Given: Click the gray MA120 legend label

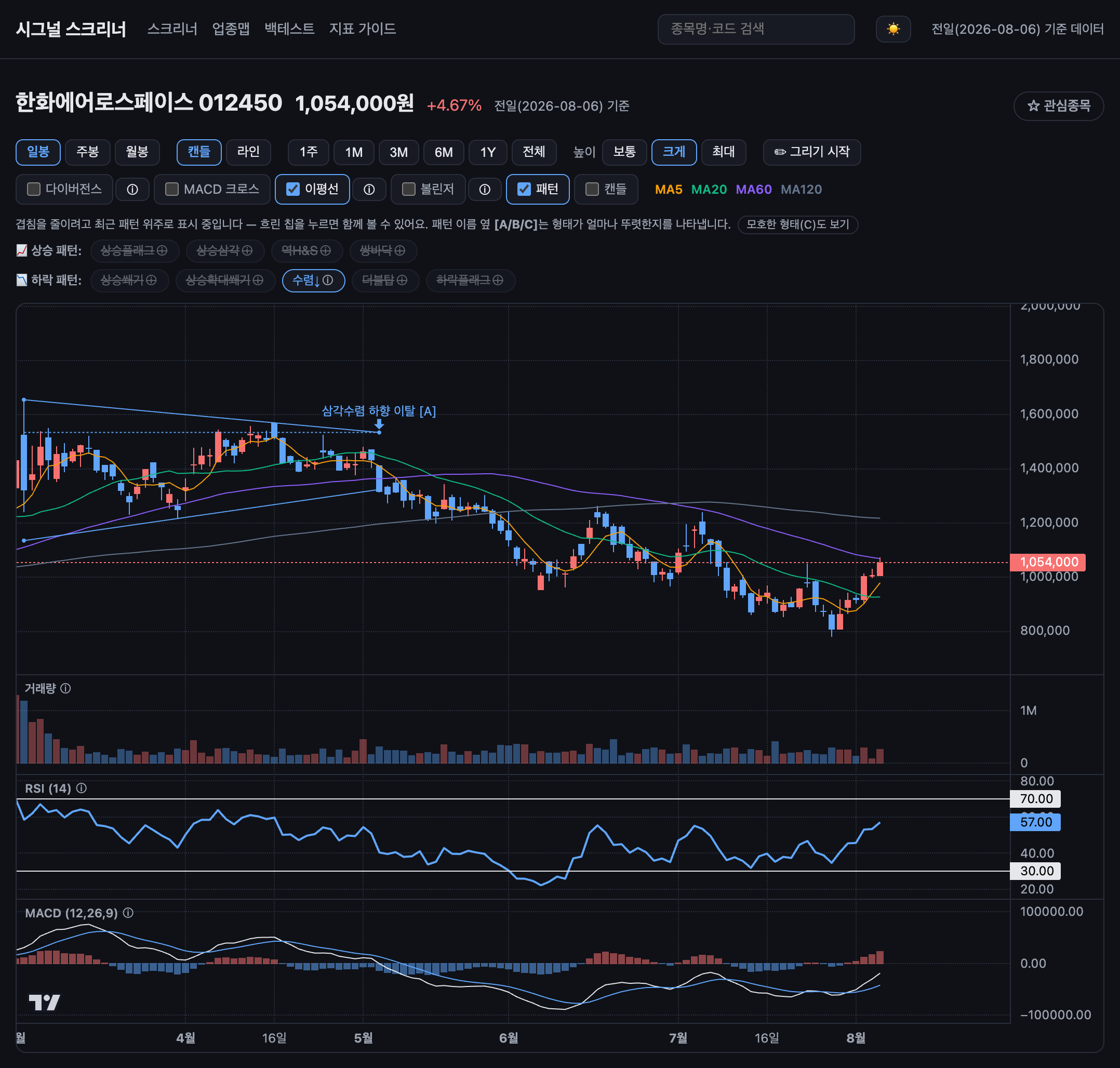Looking at the screenshot, I should (801, 190).
